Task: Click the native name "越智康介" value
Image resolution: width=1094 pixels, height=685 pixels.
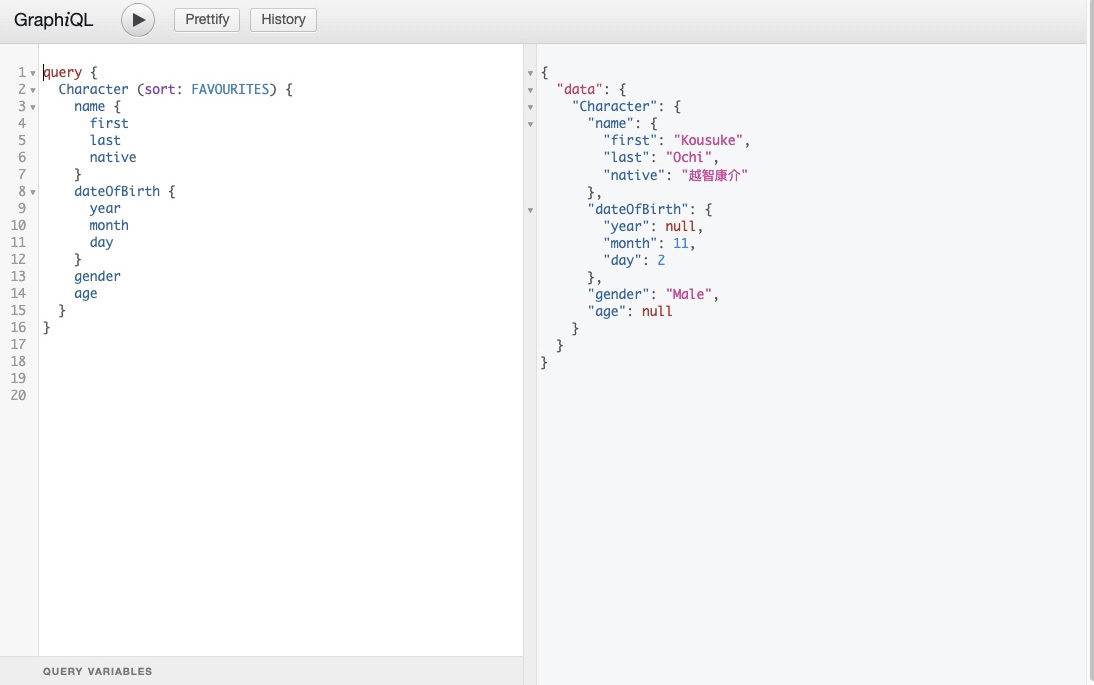Action: pyautogui.click(x=714, y=175)
